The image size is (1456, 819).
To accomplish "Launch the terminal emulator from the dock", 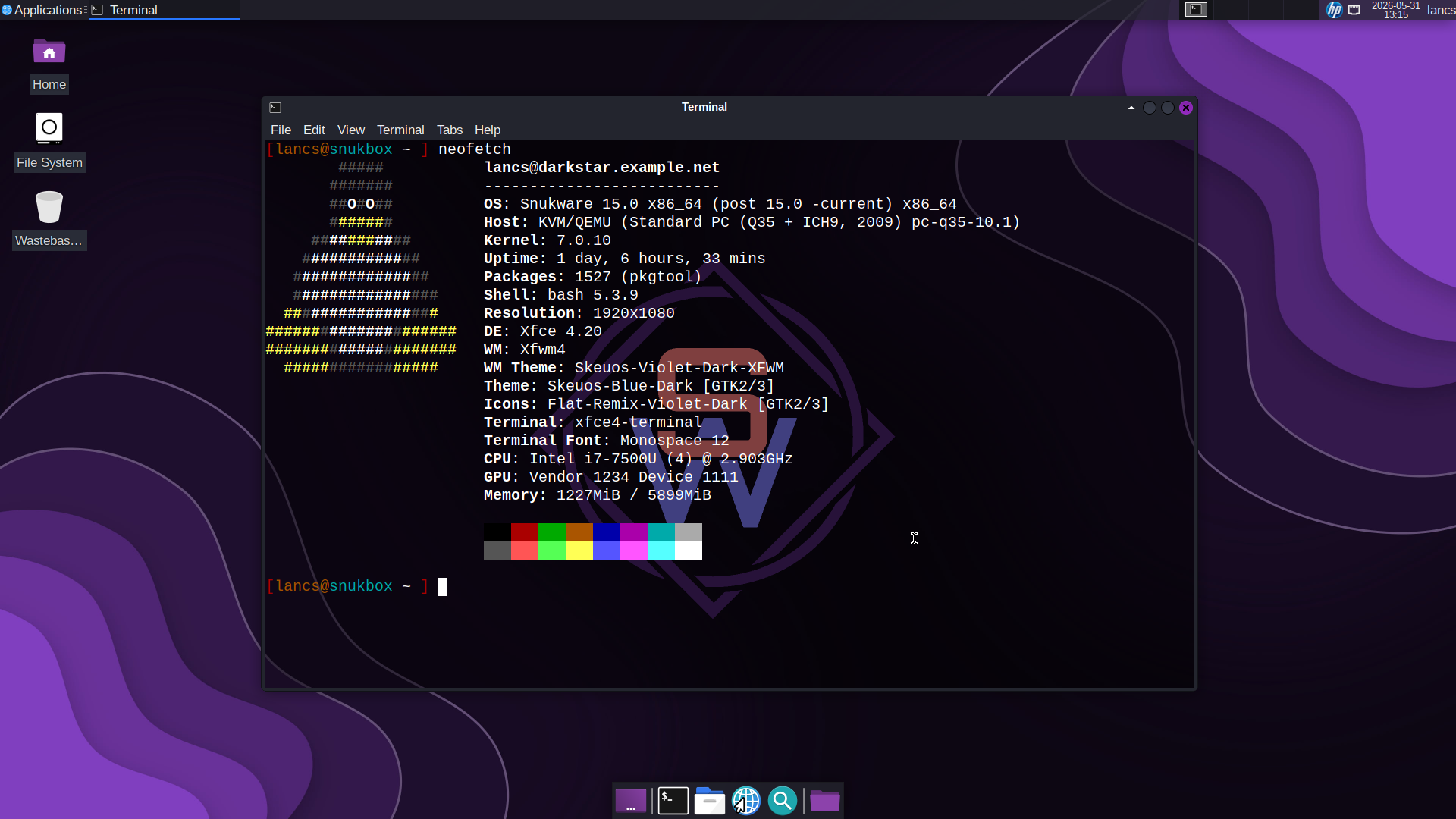I will (x=673, y=801).
